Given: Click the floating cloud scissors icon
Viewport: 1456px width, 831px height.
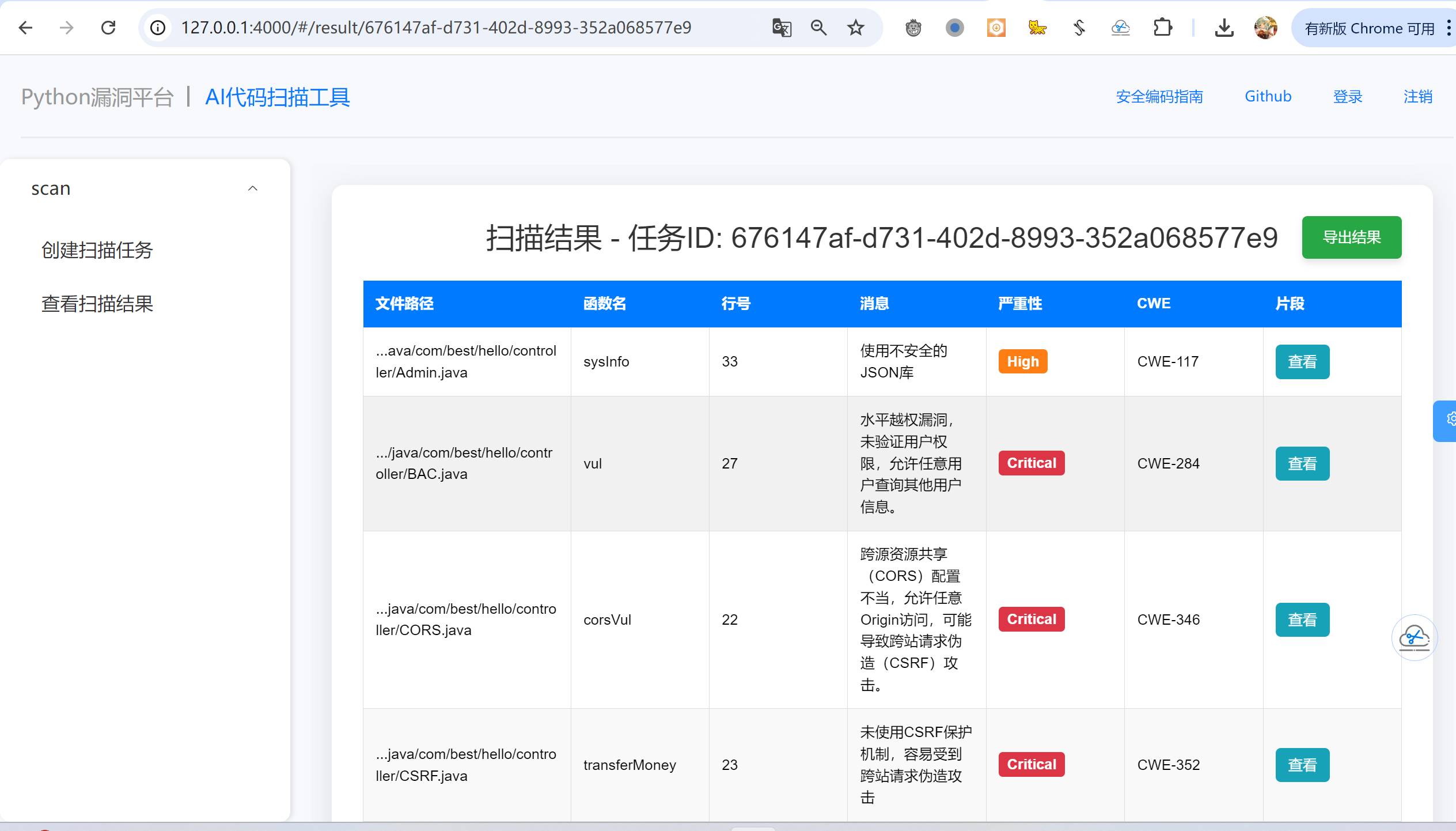Looking at the screenshot, I should (x=1415, y=637).
